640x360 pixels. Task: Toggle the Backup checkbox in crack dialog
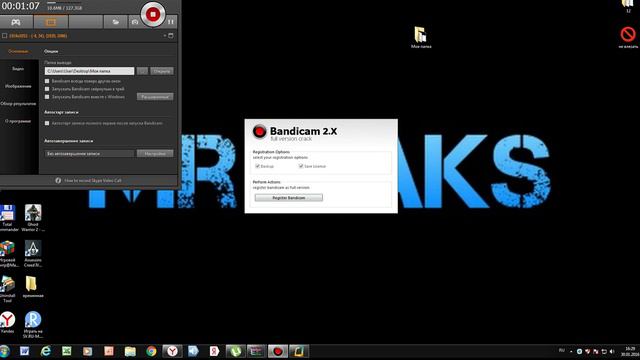click(258, 166)
